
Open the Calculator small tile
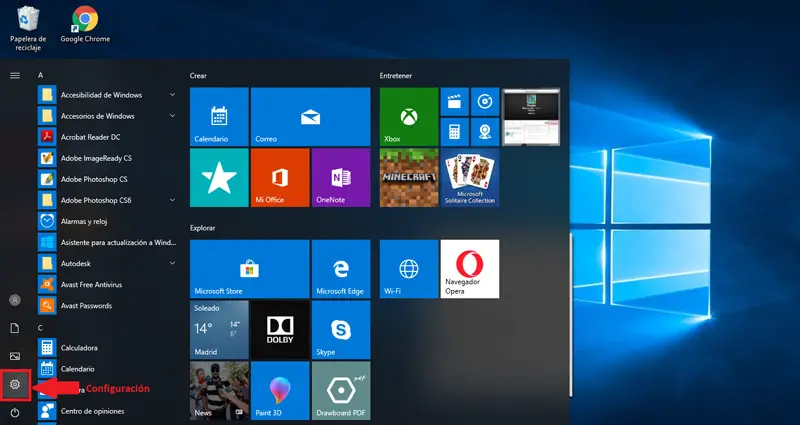click(454, 132)
